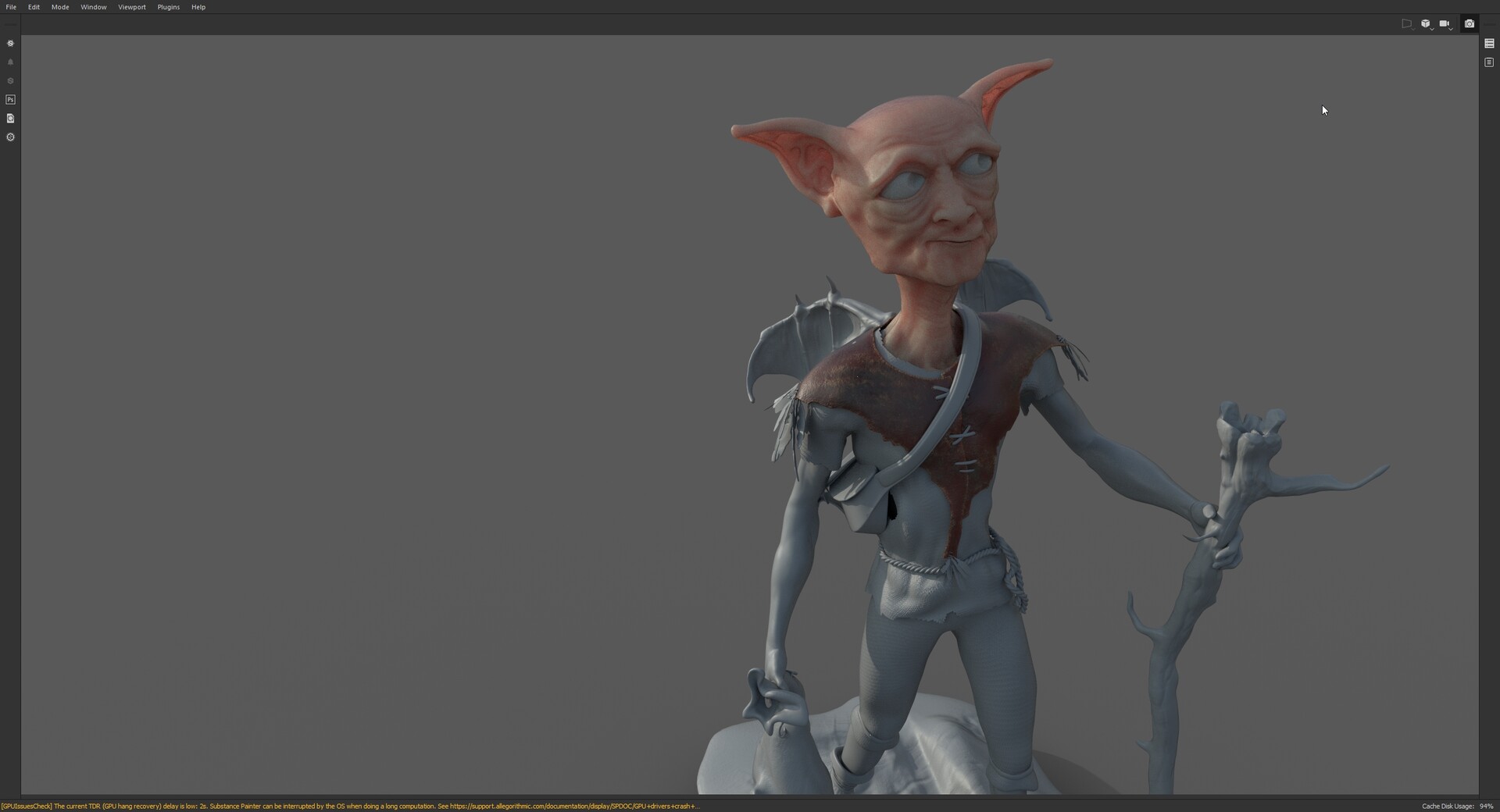
Task: Open the Viewport menu
Action: pos(131,6)
